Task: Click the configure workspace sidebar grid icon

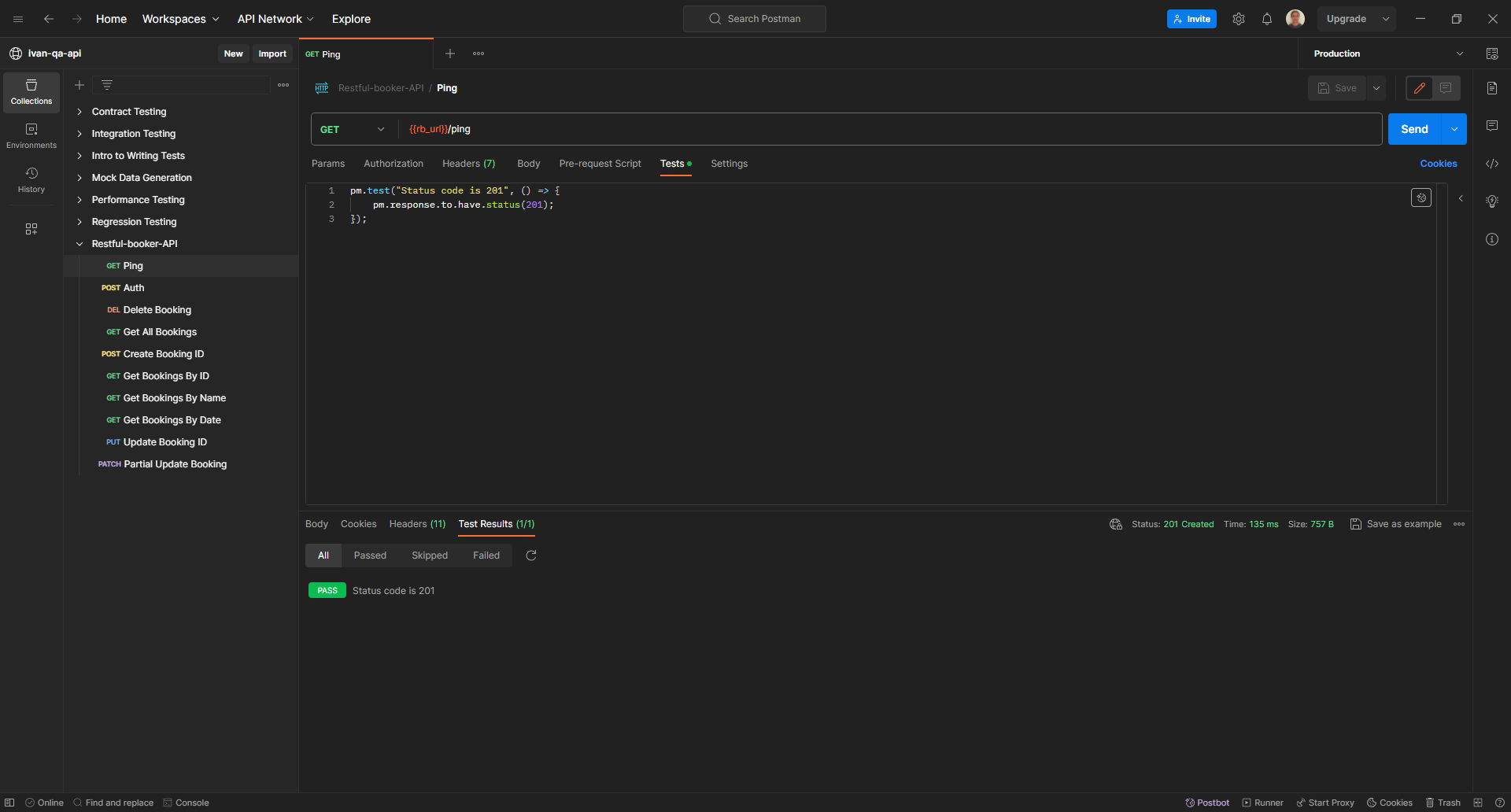Action: (x=31, y=229)
